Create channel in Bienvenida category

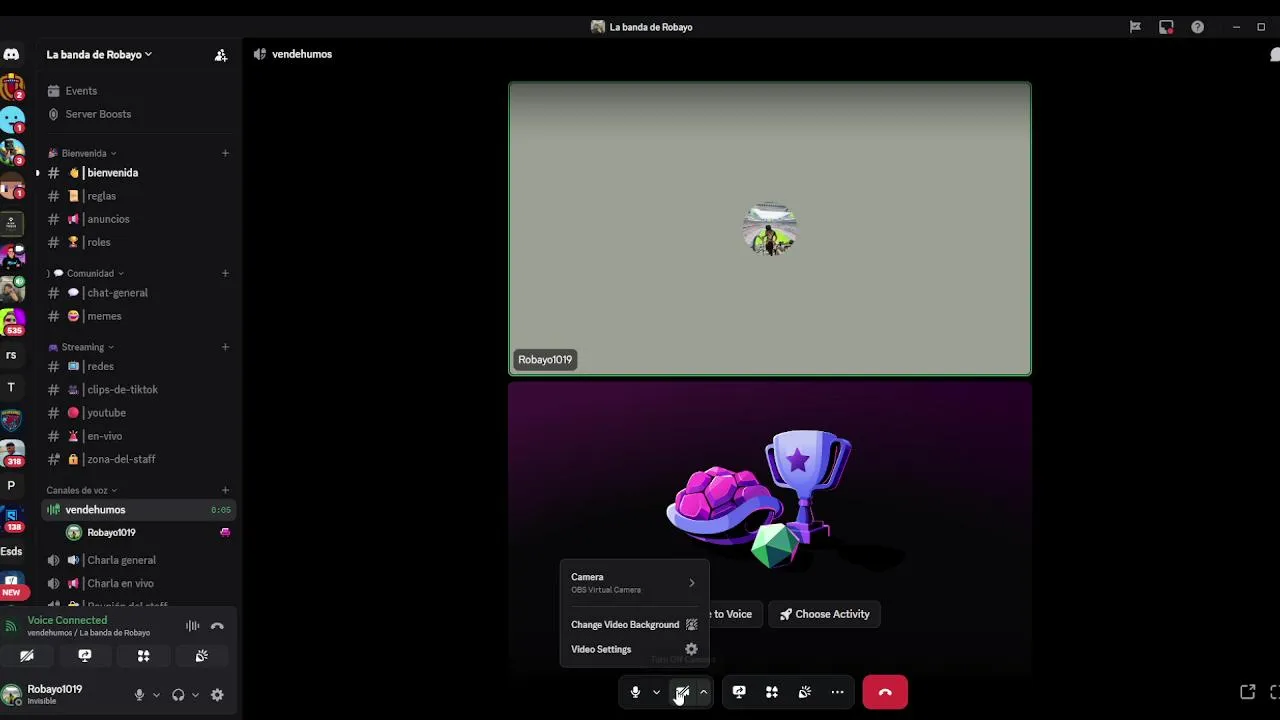[225, 153]
